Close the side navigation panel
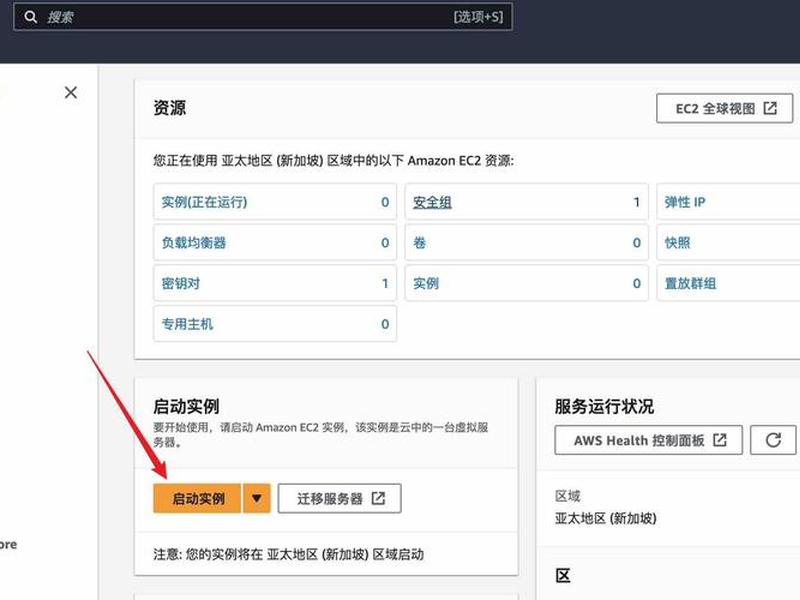This screenshot has height=600, width=800. [71, 92]
